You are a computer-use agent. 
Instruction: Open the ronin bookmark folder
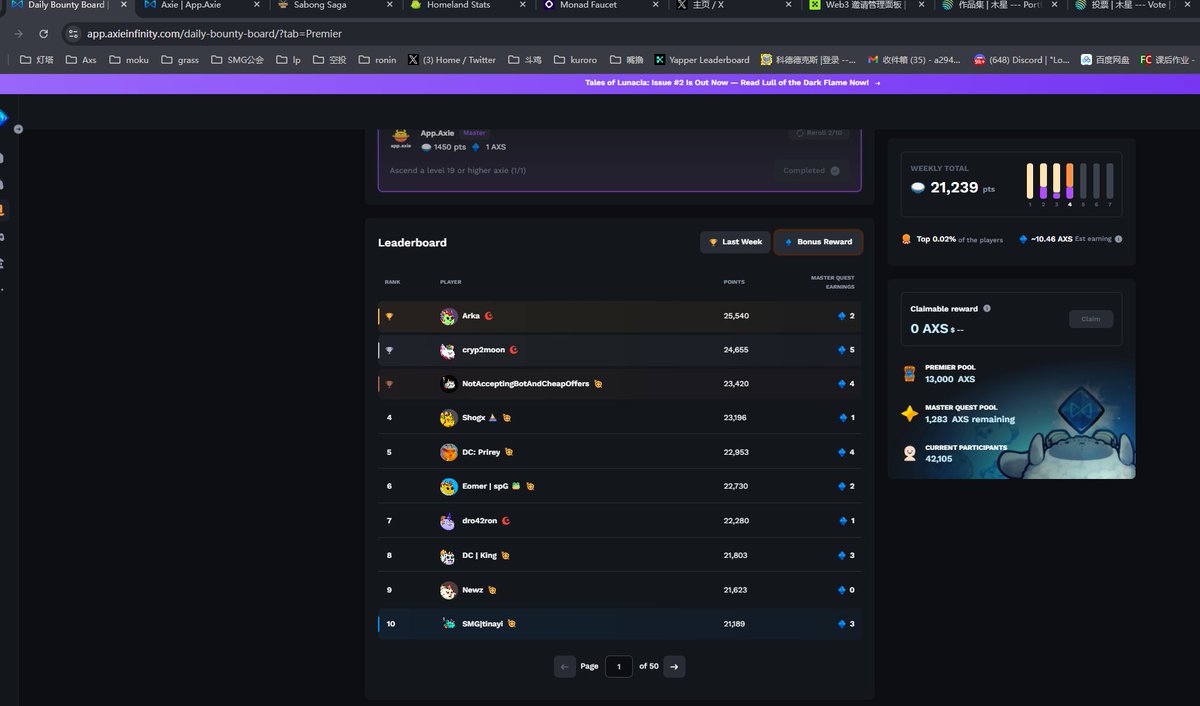(x=376, y=60)
